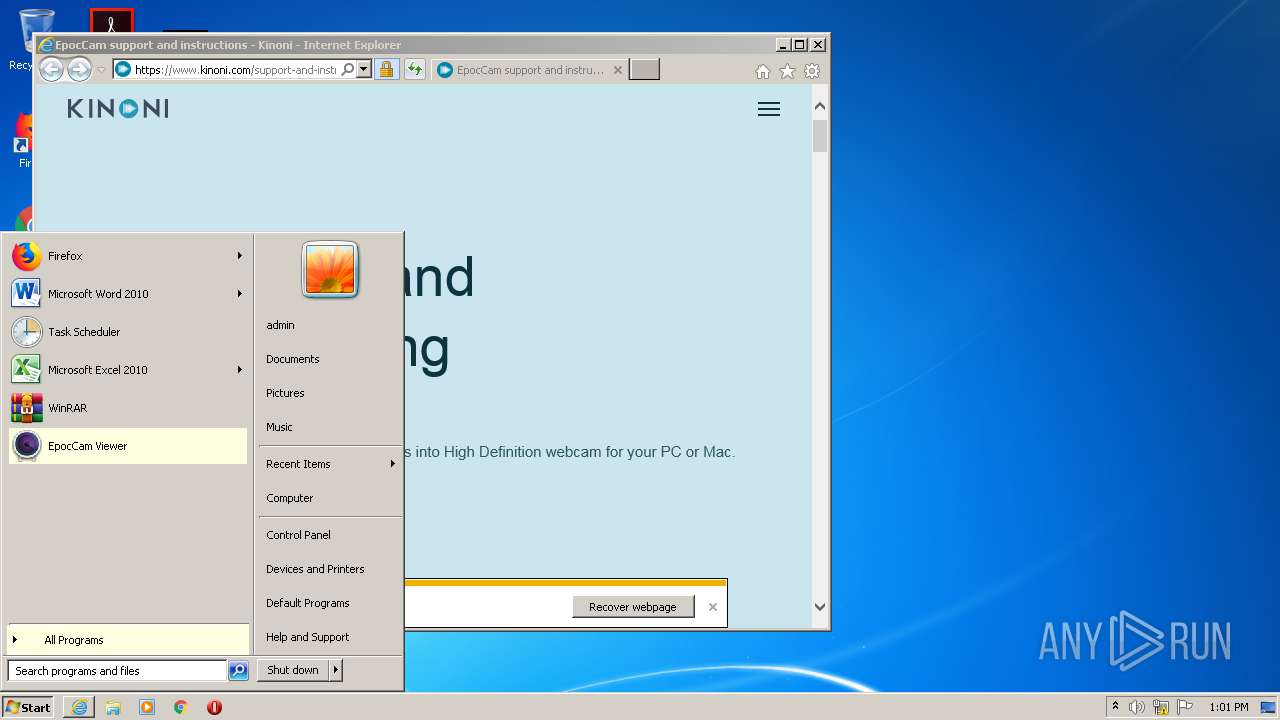Open WinRAR from the Start menu
This screenshot has height=720, width=1280.
128,408
